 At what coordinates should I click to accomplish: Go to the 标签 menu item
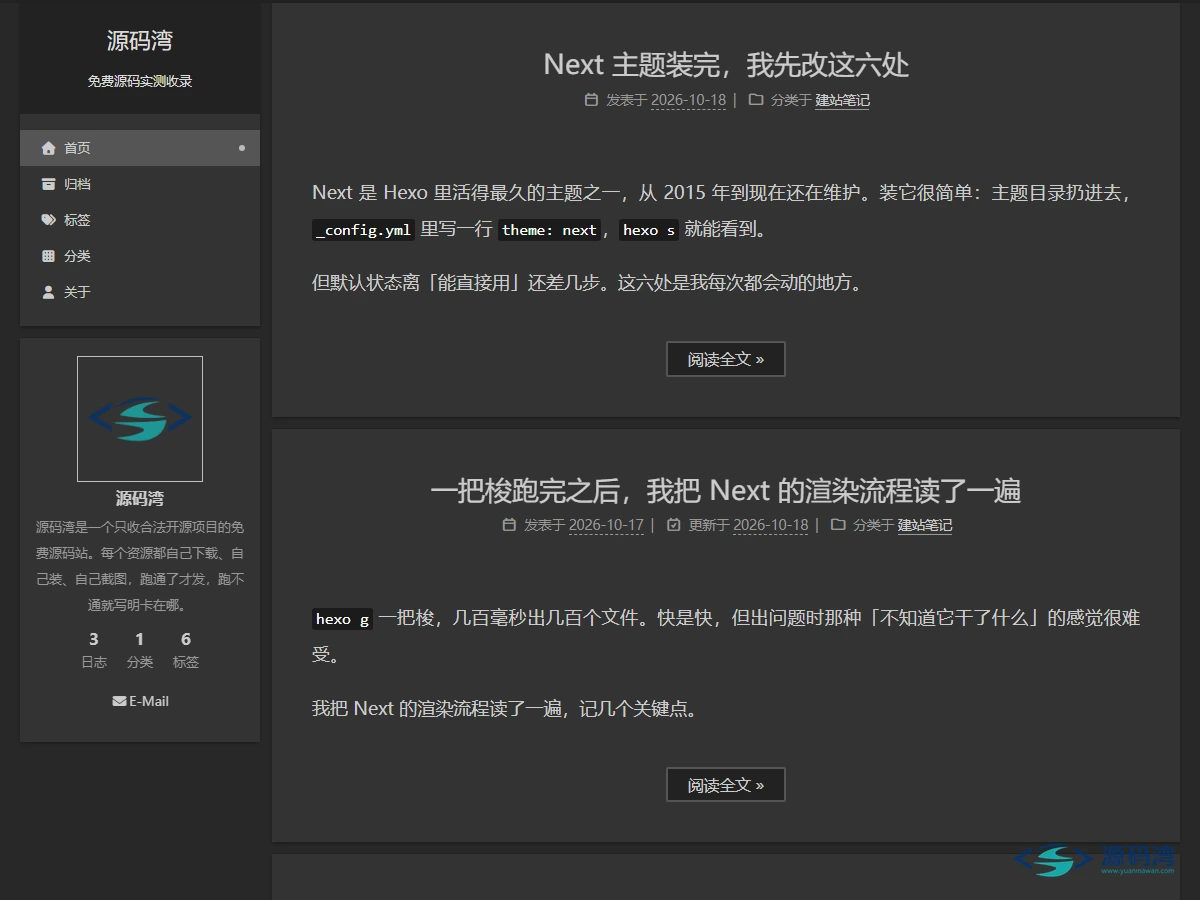[140, 220]
